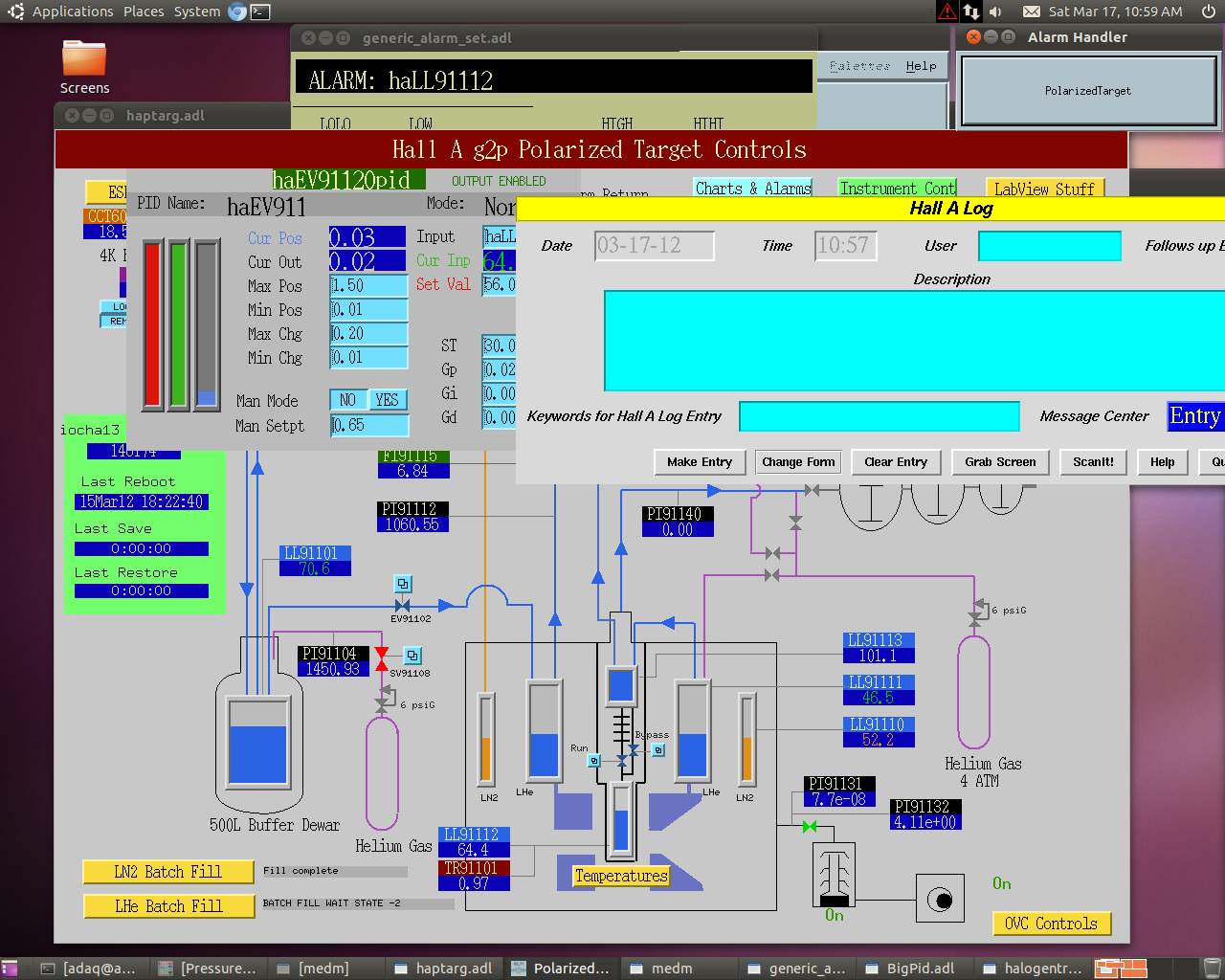The width and height of the screenshot is (1225, 980).
Task: Open the LabView Stuff menu
Action: pos(1044,189)
